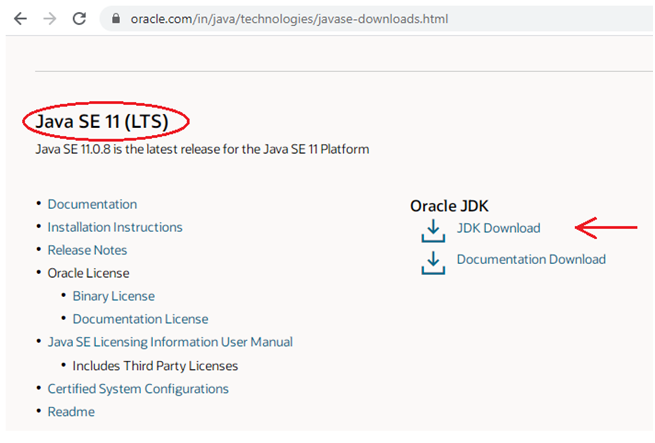Open Java SE Licensing Information User Manual
The width and height of the screenshot is (655, 443).
pos(170,342)
